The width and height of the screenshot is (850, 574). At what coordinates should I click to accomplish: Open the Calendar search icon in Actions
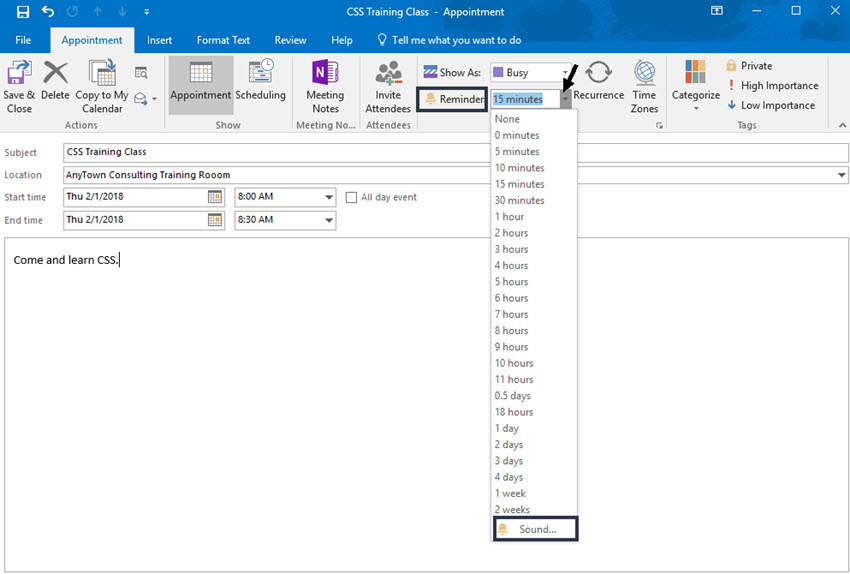pyautogui.click(x=141, y=73)
